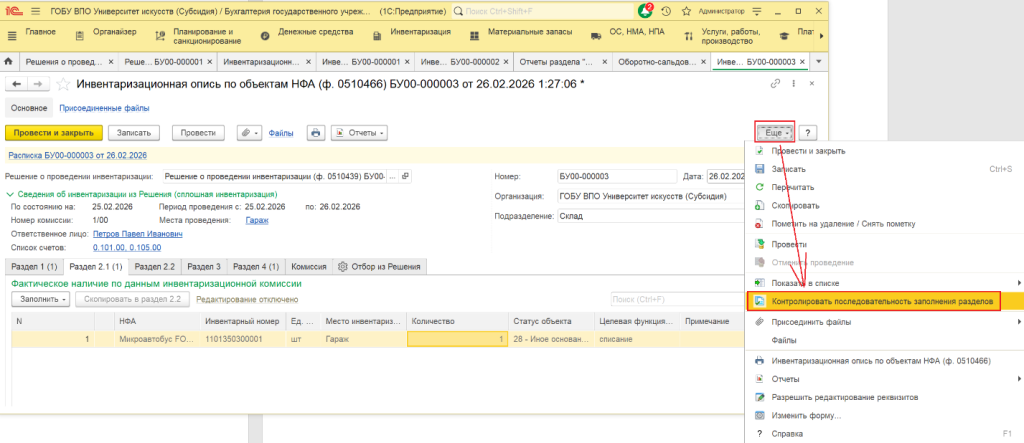Click the back navigation arrow
Screen dimensions: 1024x443
(x=17, y=84)
